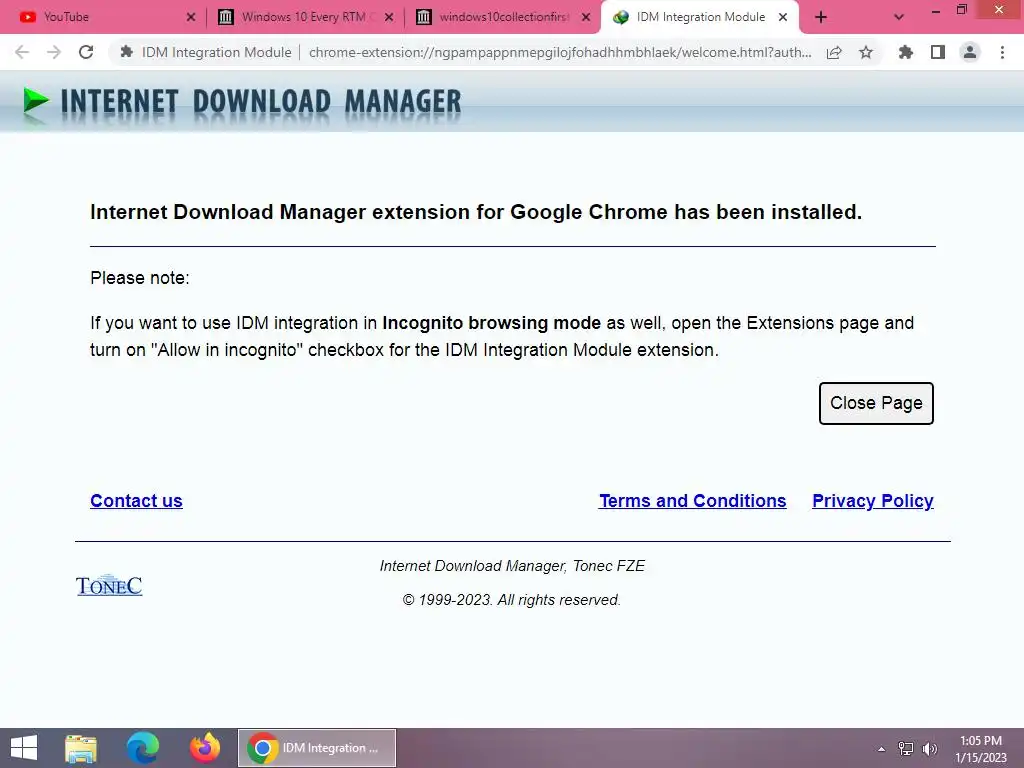Screen dimensions: 1024x768
Task: Open the Contact us link
Action: (x=136, y=501)
